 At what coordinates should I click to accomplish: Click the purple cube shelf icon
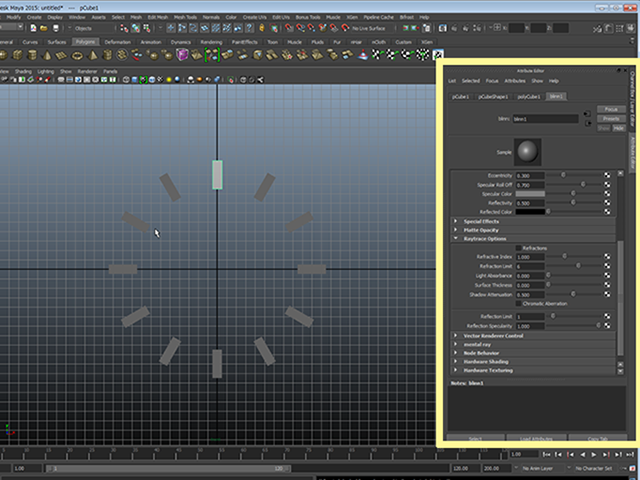coord(182,55)
